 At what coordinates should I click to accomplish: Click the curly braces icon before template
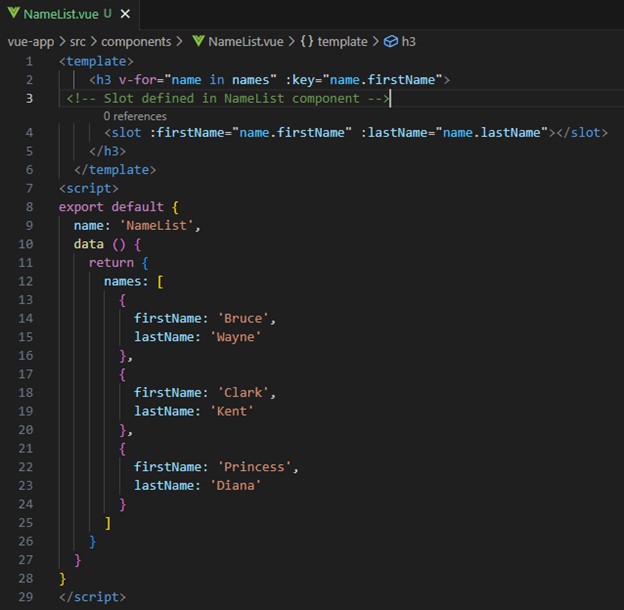pos(307,41)
